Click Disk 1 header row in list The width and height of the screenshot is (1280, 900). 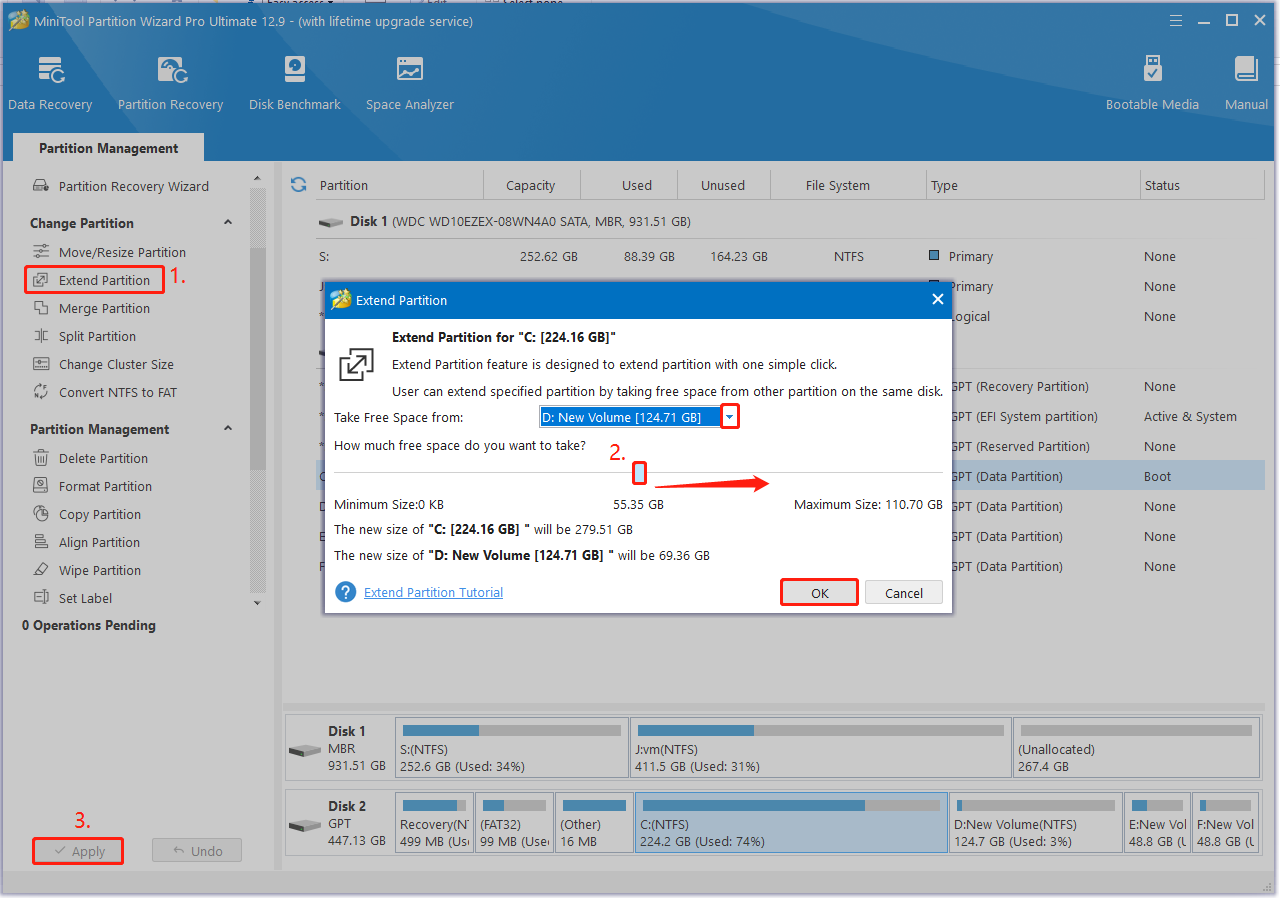point(790,221)
